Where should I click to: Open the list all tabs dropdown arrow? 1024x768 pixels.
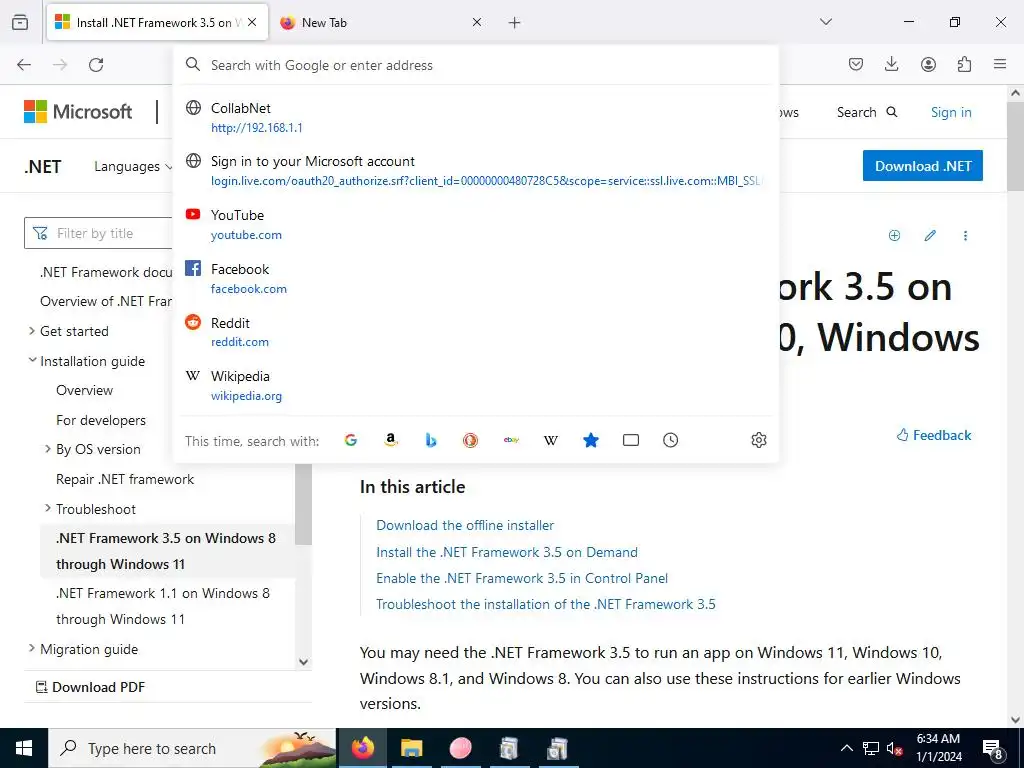point(826,22)
